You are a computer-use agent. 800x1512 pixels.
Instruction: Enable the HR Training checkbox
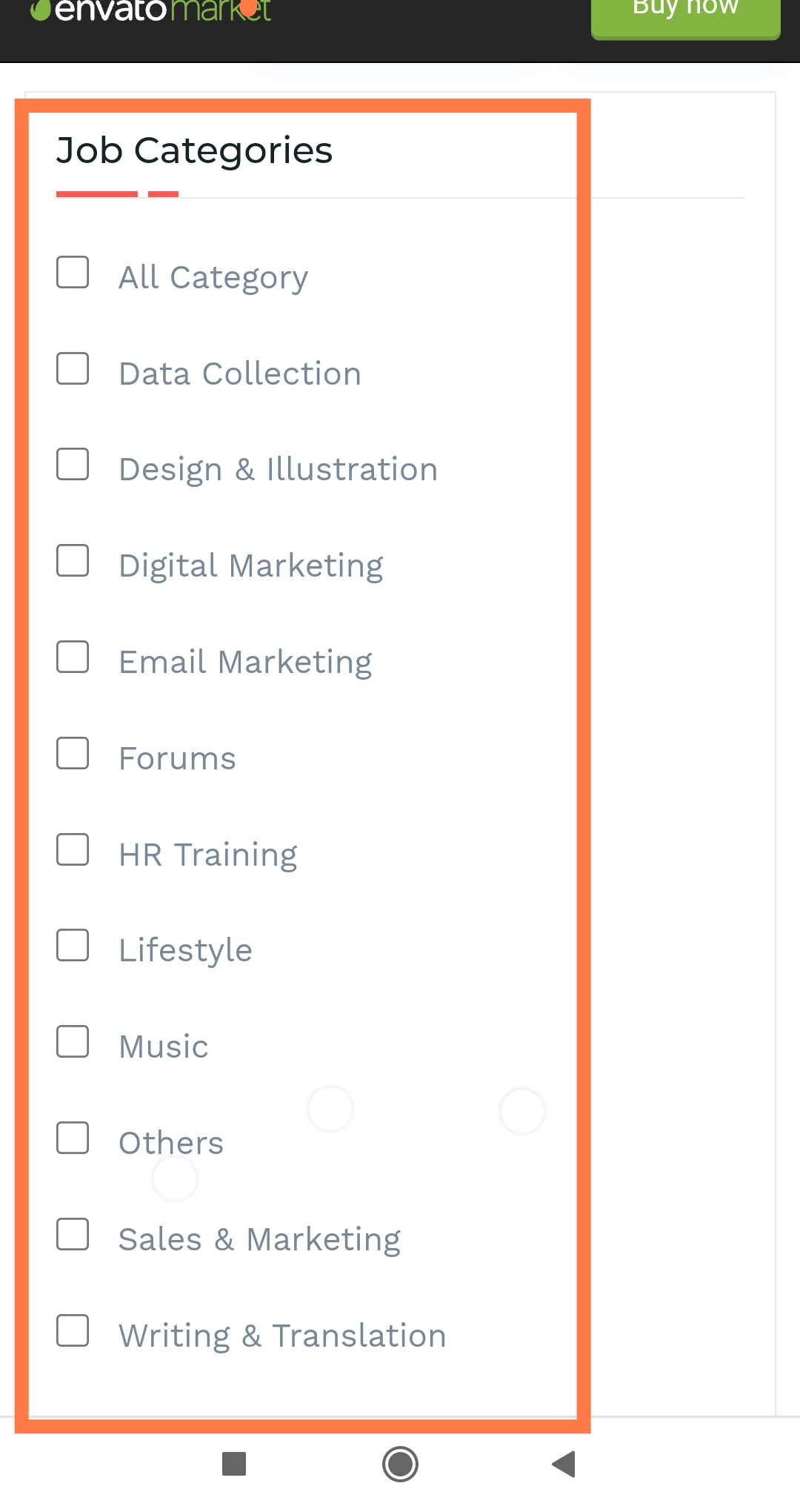pyautogui.click(x=73, y=849)
